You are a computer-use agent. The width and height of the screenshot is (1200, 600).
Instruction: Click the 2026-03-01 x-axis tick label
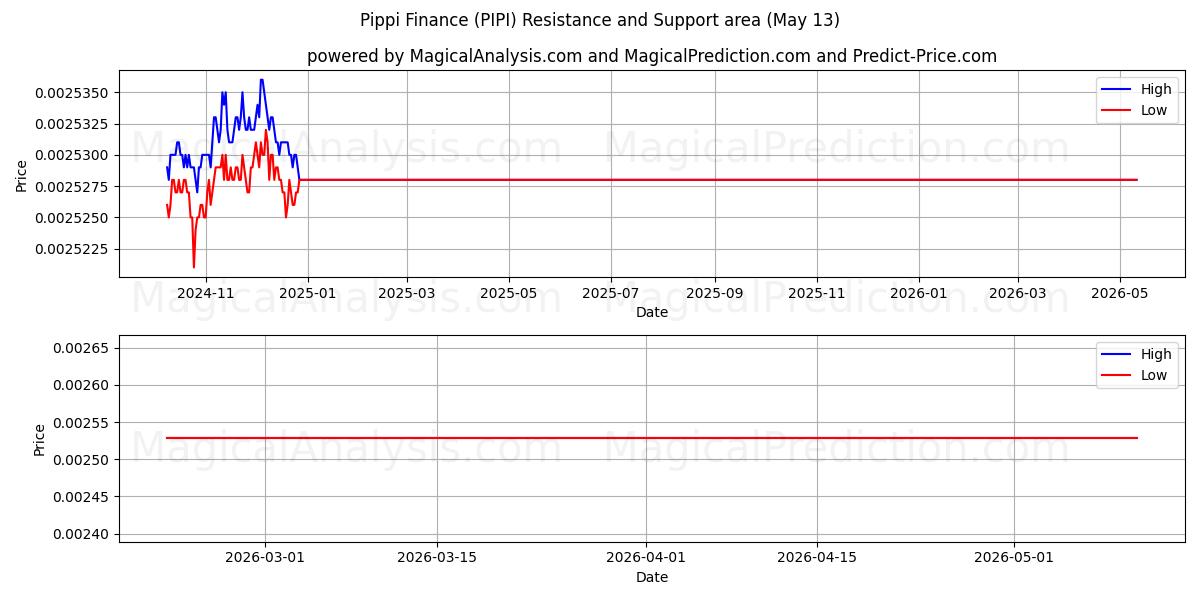click(x=264, y=558)
